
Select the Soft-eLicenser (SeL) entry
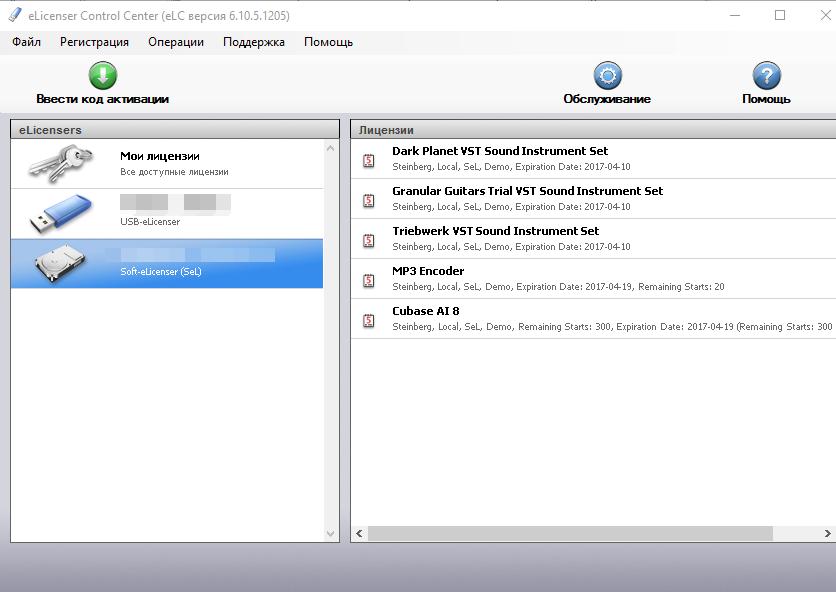click(167, 263)
